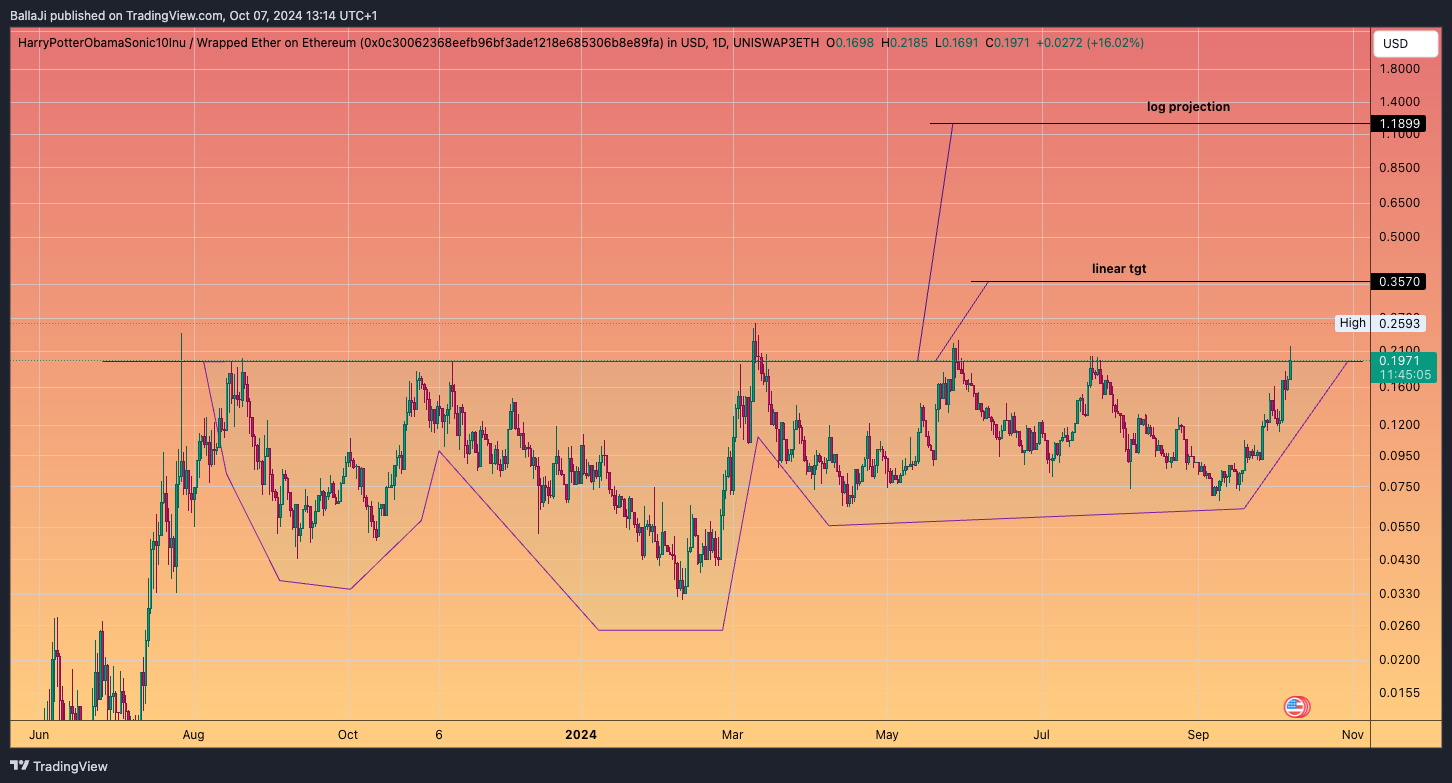1452x783 pixels.
Task: Click the 0.0200 price axis tick
Action: point(1400,660)
